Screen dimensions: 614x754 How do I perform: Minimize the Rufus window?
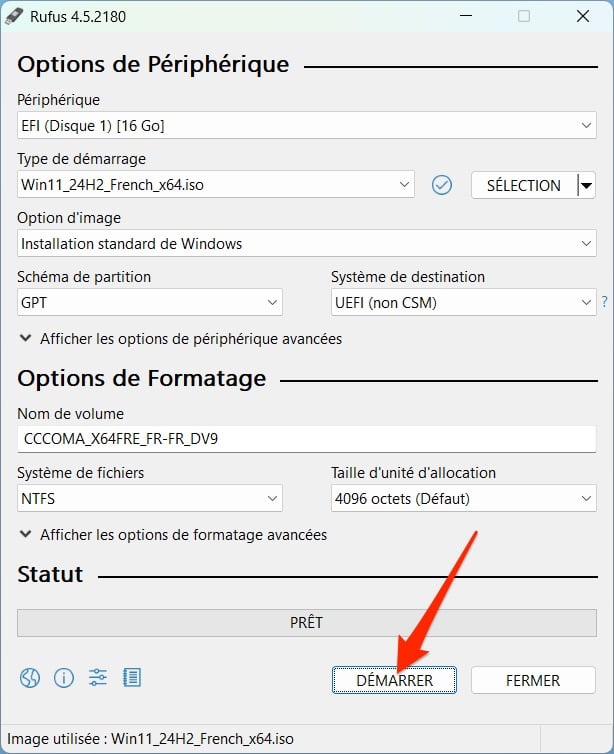pyautogui.click(x=465, y=16)
